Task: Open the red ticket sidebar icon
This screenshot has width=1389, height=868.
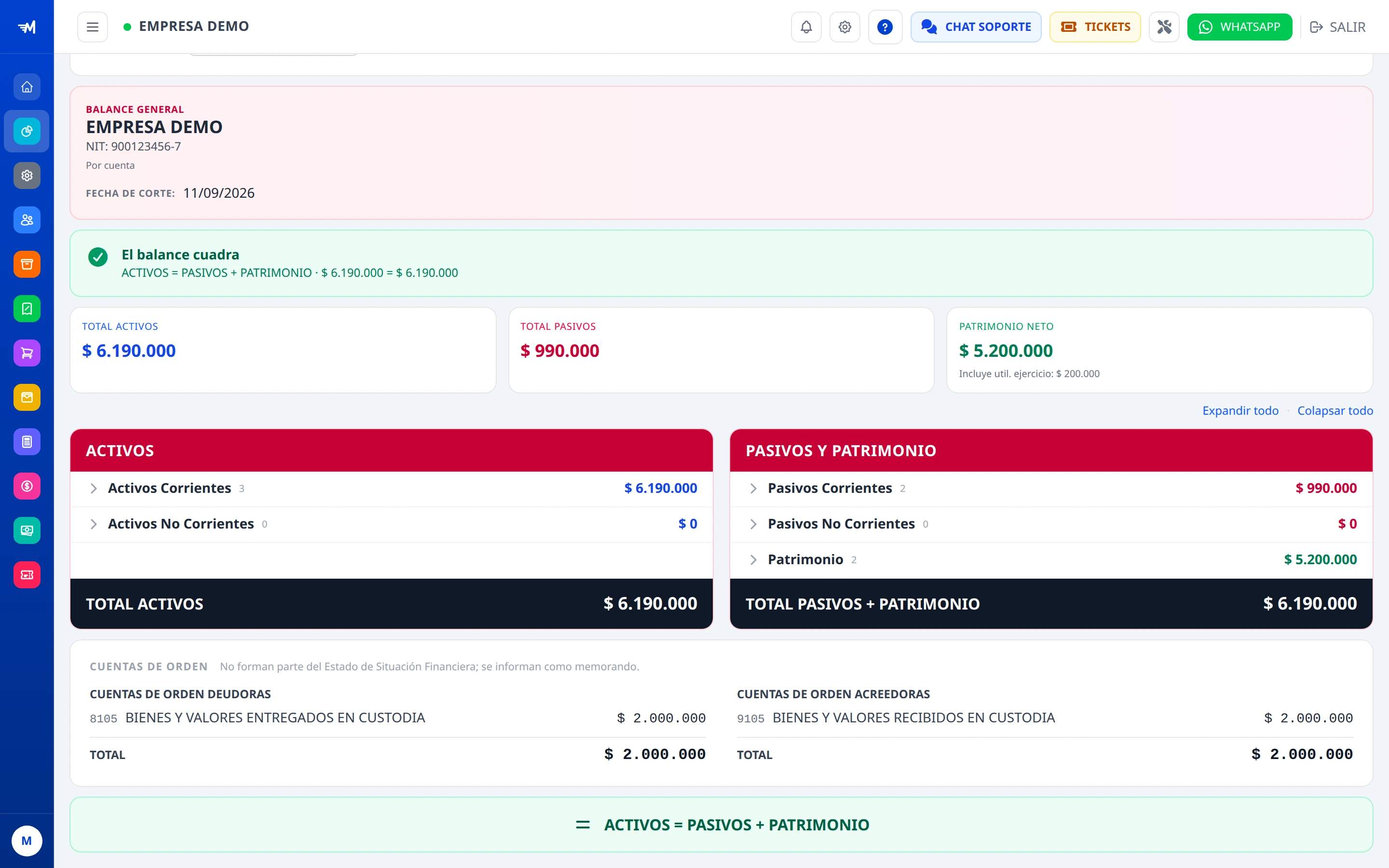Action: click(x=27, y=575)
